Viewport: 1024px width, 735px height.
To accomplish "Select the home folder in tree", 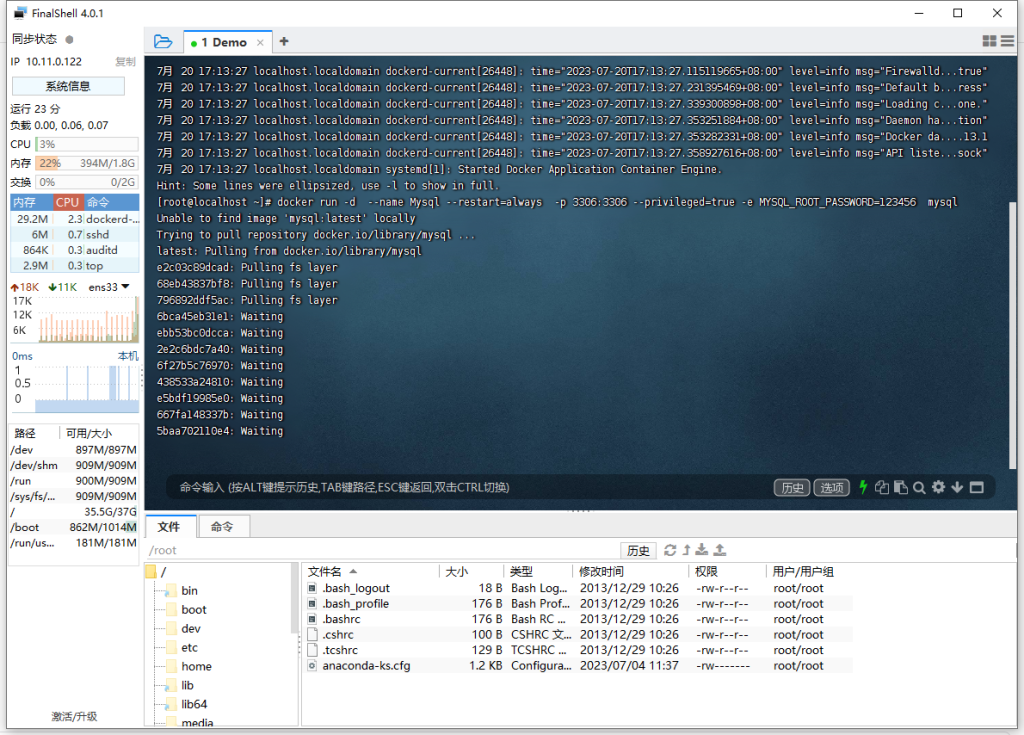I will point(197,666).
